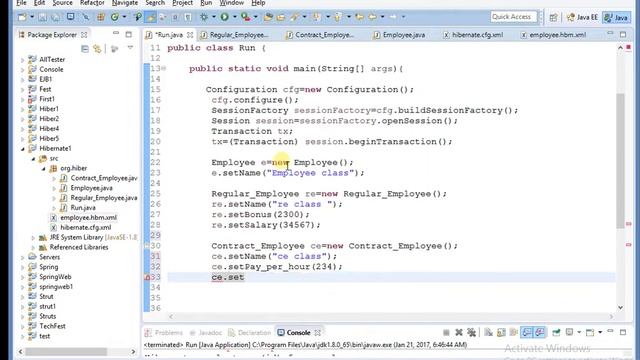The image size is (640, 360).
Task: Close the Run.java editor tab
Action: click(x=190, y=35)
